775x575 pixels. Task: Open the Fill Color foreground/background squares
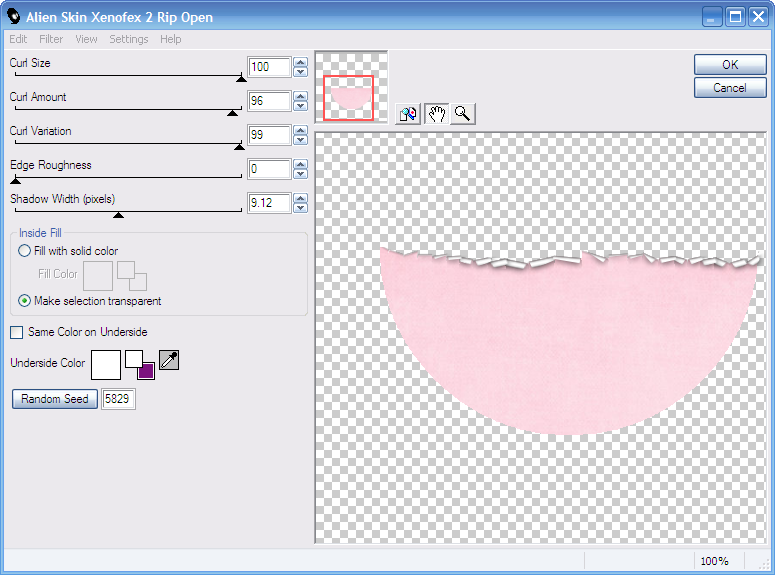click(132, 276)
